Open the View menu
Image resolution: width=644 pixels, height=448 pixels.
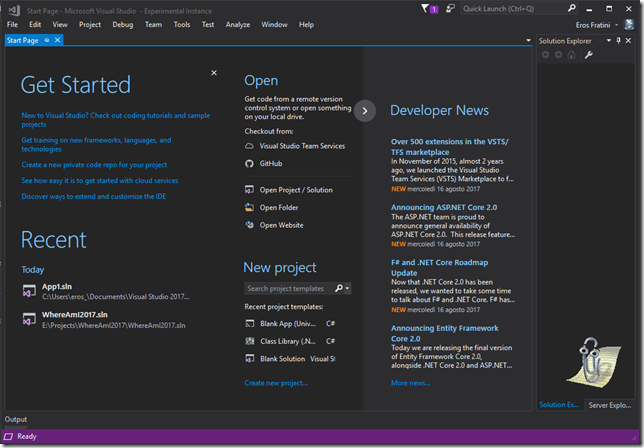point(60,25)
